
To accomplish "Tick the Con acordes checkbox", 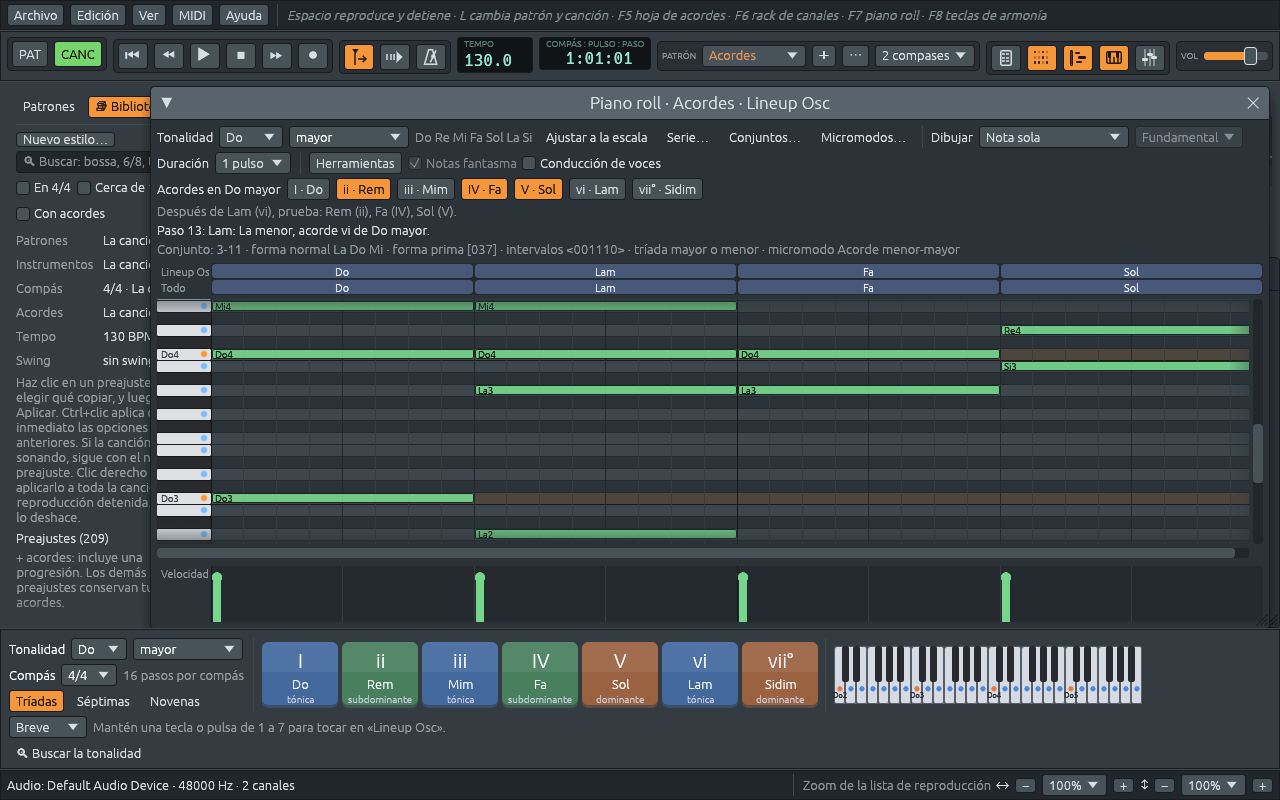I will click(x=61, y=213).
